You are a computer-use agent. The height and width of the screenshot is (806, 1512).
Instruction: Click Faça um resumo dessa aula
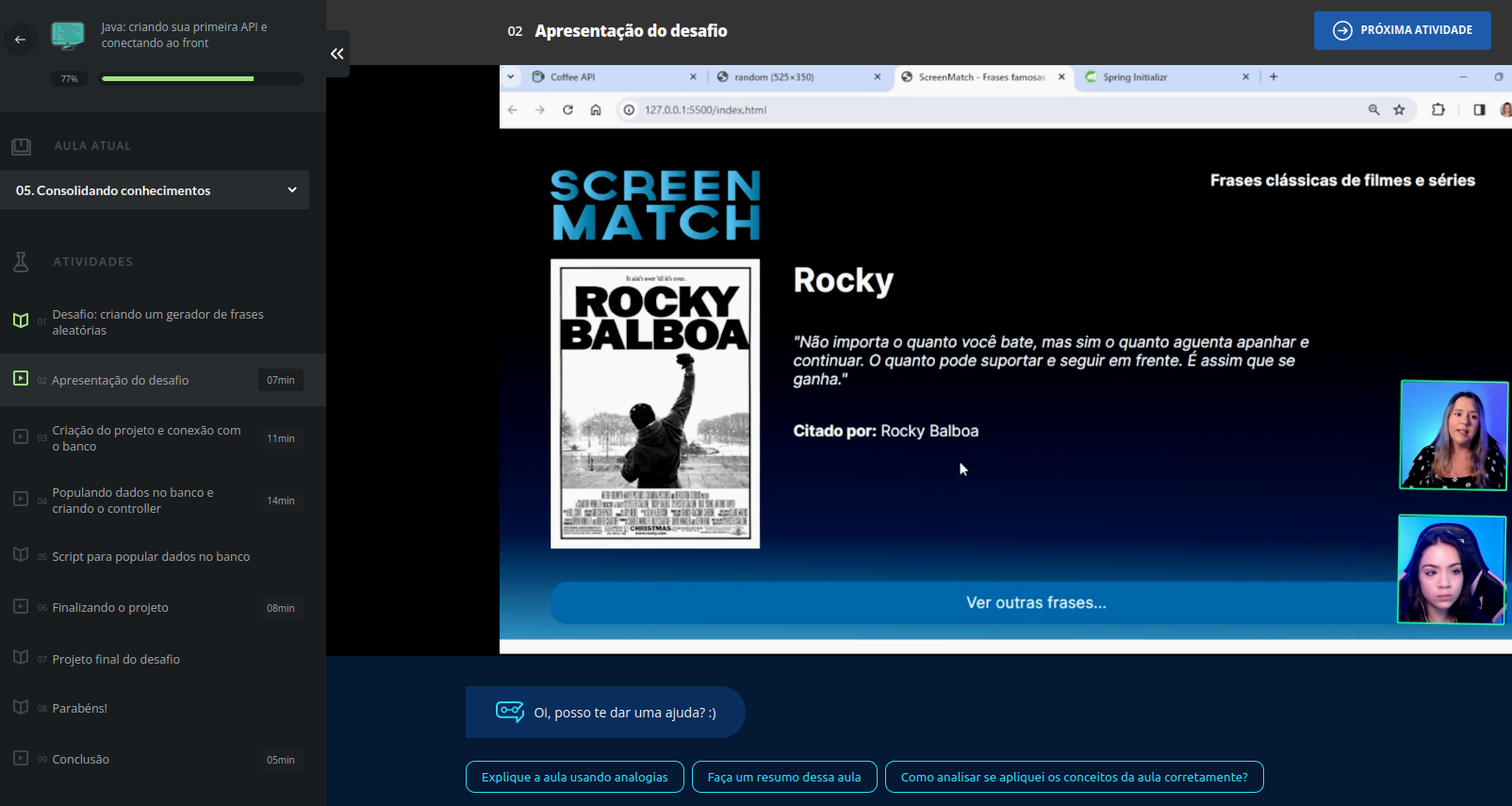point(784,777)
